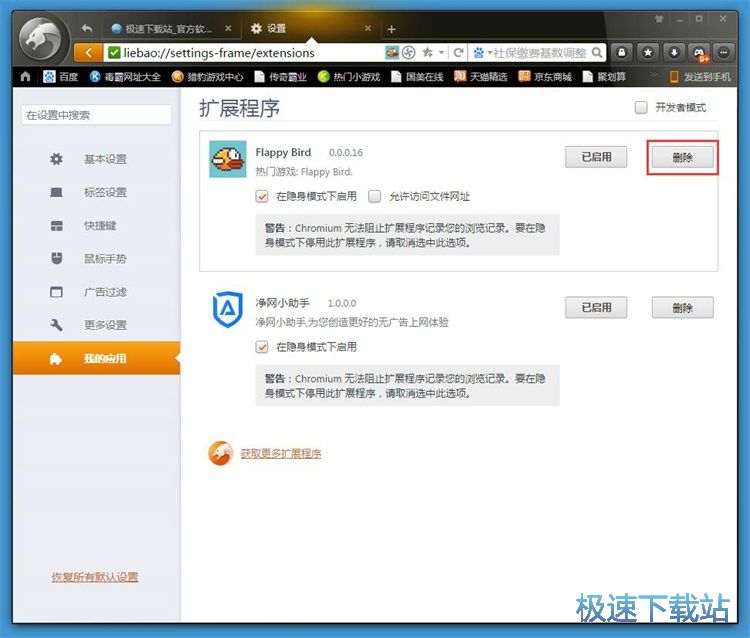750x638 pixels.
Task: Click the Flappy Bird version text 0.0.0.16
Action: pos(345,153)
